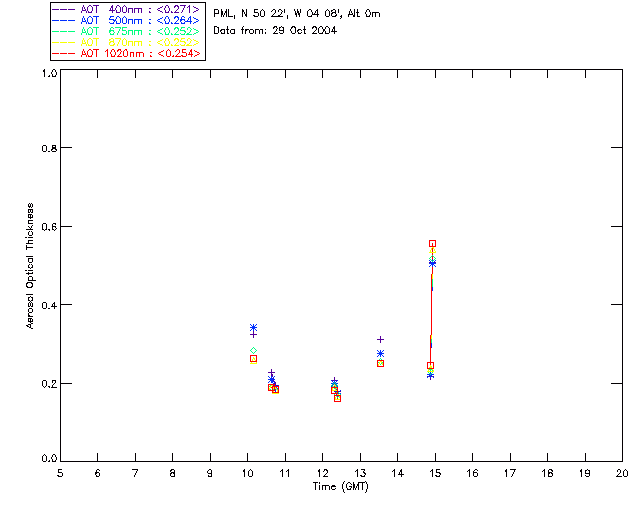Click the x-axis label 10
The image size is (640, 512).
coord(247,473)
